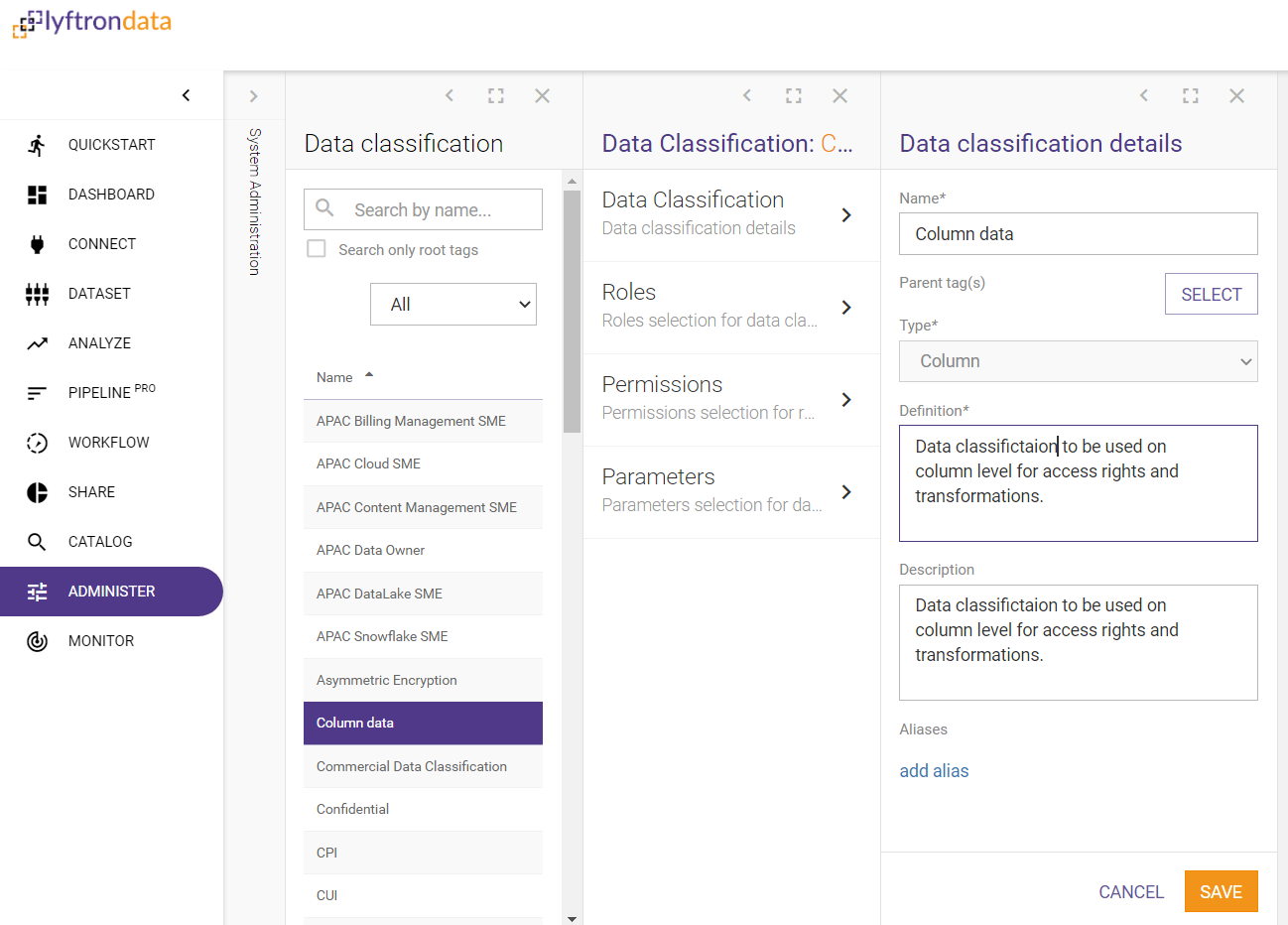Select APAC Content Management SME row
Image resolution: width=1288 pixels, height=925 pixels.
pos(423,507)
